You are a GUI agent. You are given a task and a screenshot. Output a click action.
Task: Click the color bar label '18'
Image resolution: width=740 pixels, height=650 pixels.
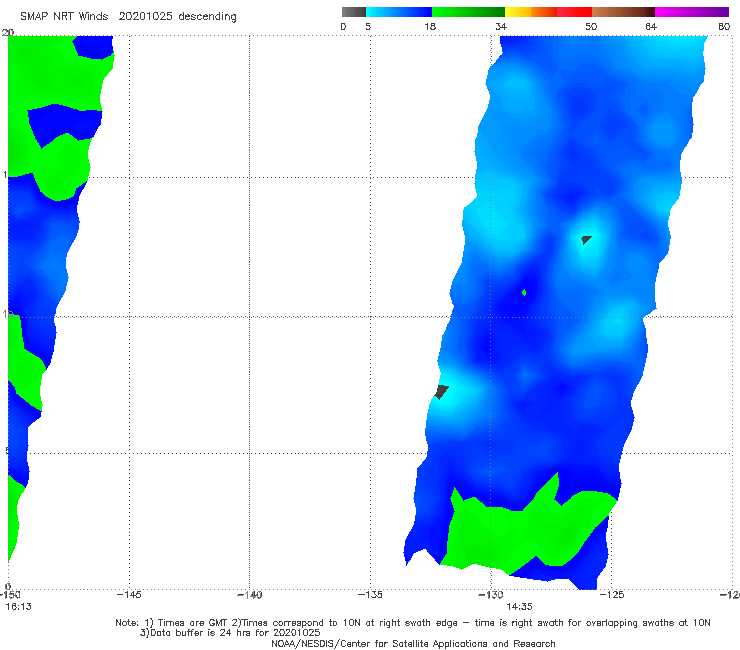(x=430, y=26)
